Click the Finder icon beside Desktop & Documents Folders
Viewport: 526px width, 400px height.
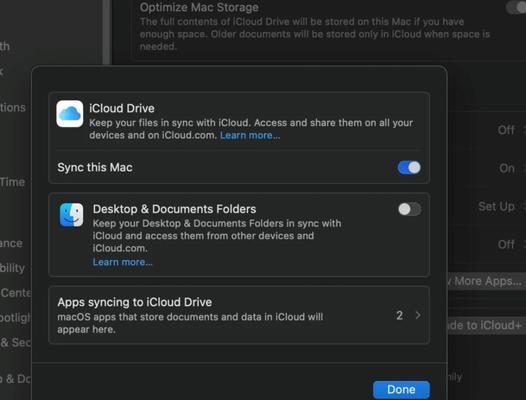[x=71, y=215]
